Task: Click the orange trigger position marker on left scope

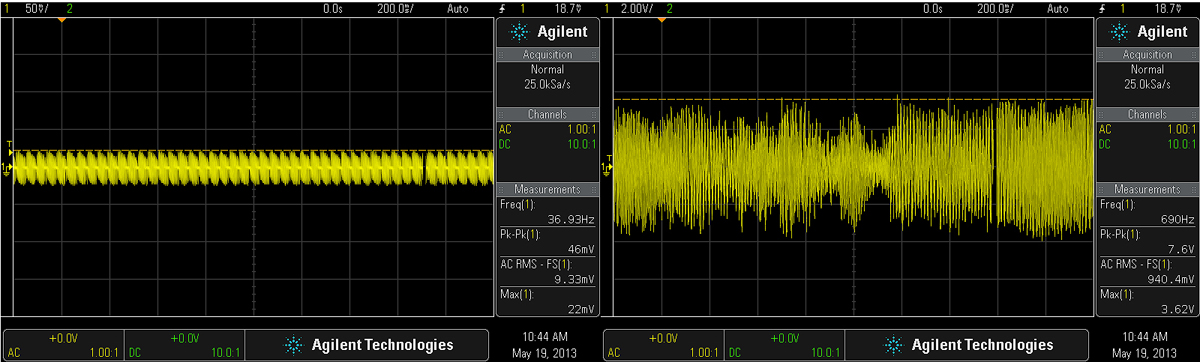Action: [61, 20]
